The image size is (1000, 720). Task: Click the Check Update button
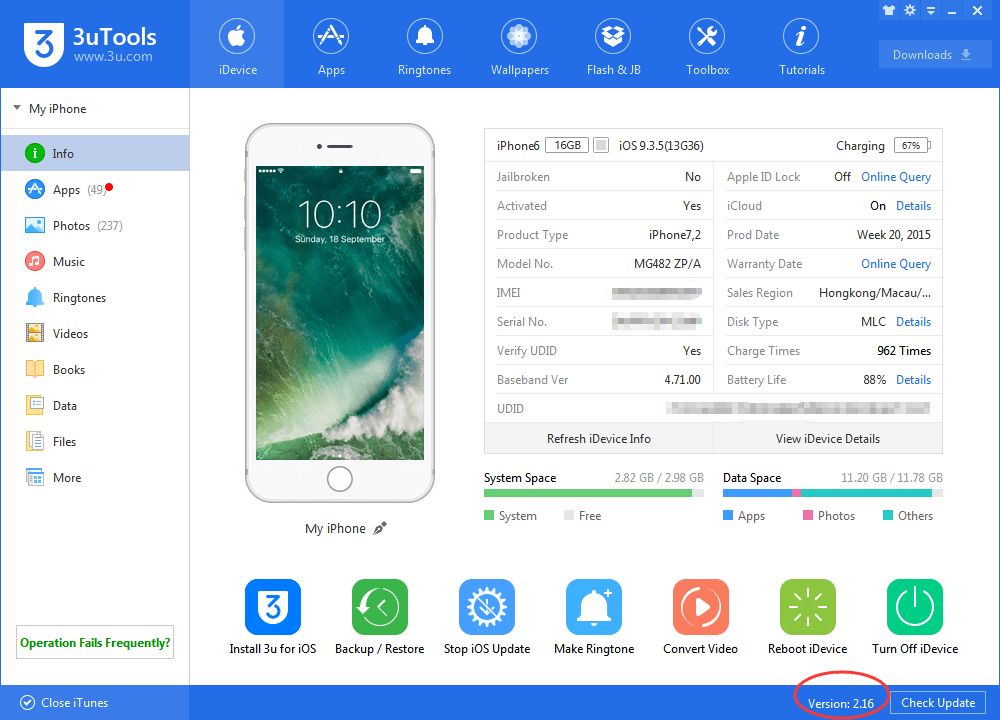click(x=937, y=702)
